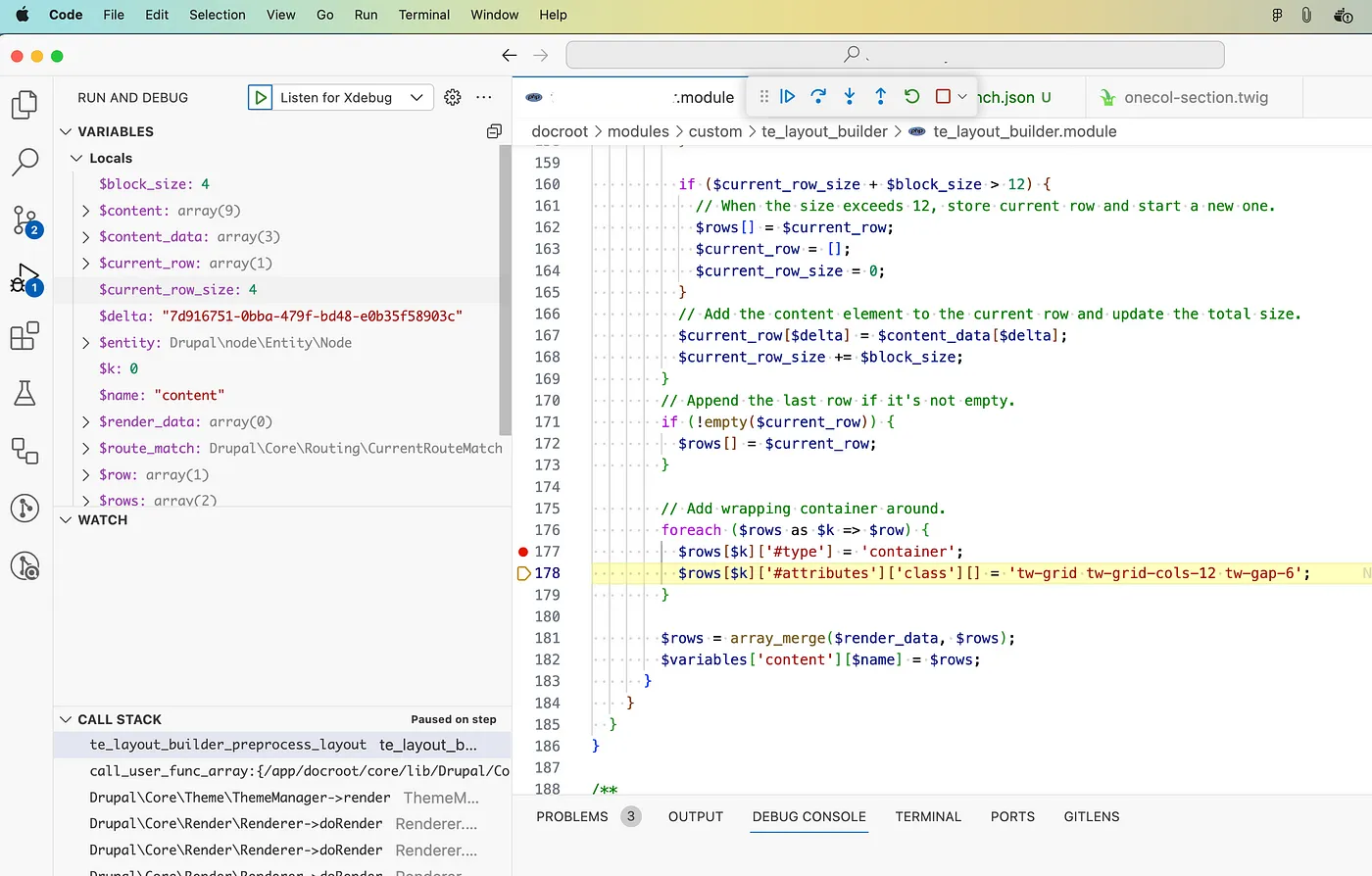Open the GITLENS panel tab

click(1092, 816)
